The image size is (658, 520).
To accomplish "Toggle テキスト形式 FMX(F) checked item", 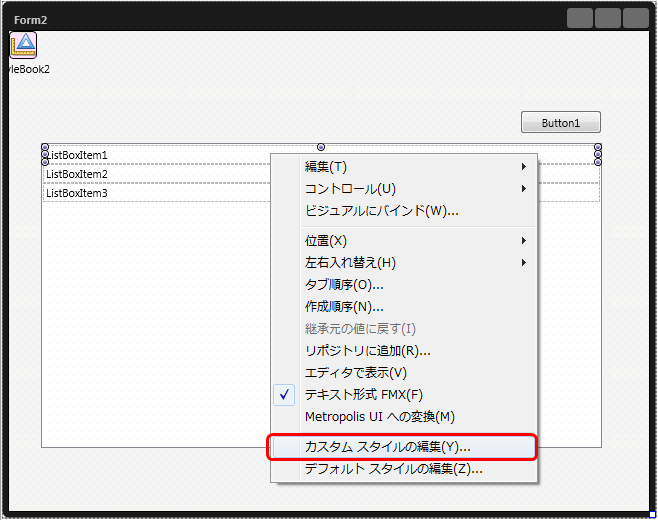I will (404, 395).
